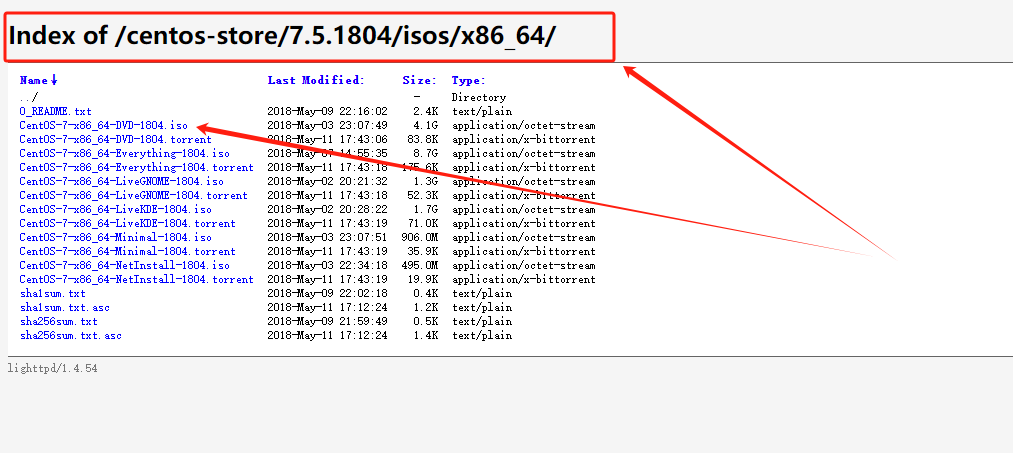This screenshot has height=453, width=1013.
Task: Click the 906.0M size of the Minimal iso
Action: 420,237
